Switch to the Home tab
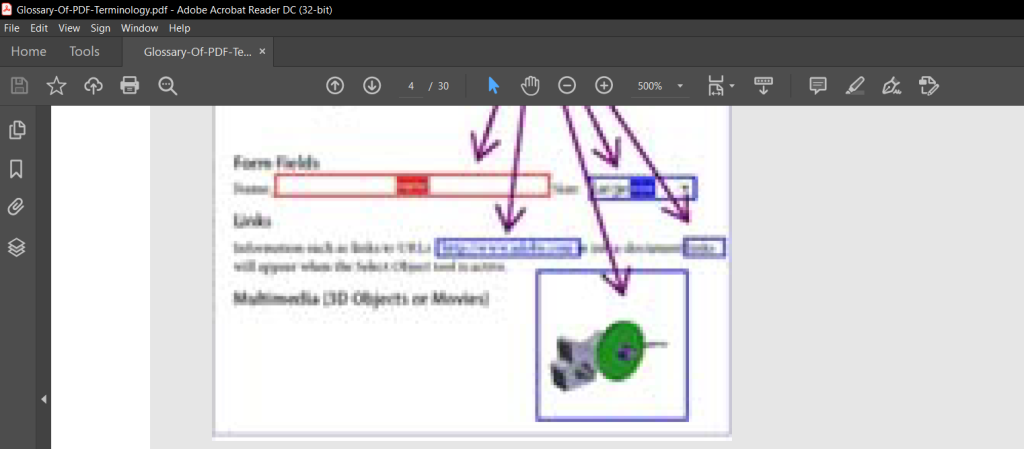 (x=29, y=52)
